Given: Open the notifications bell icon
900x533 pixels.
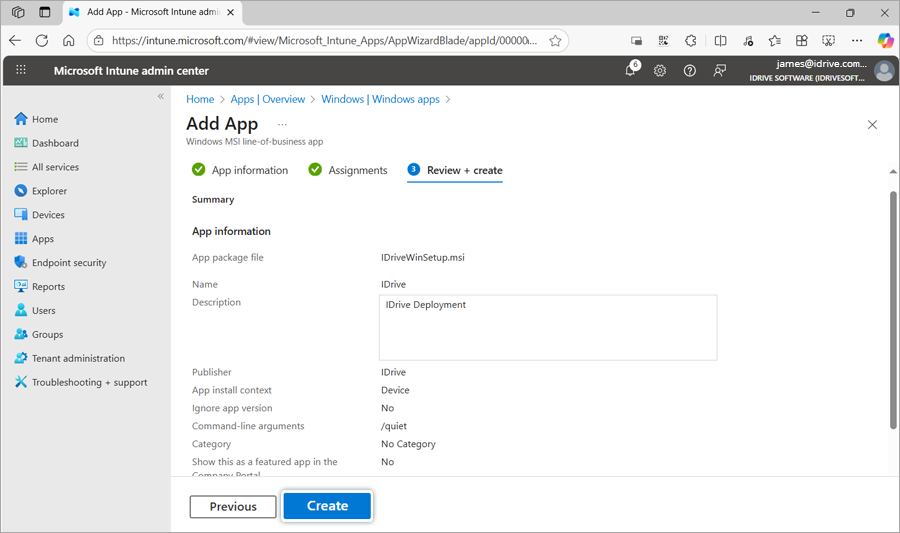Looking at the screenshot, I should point(630,71).
